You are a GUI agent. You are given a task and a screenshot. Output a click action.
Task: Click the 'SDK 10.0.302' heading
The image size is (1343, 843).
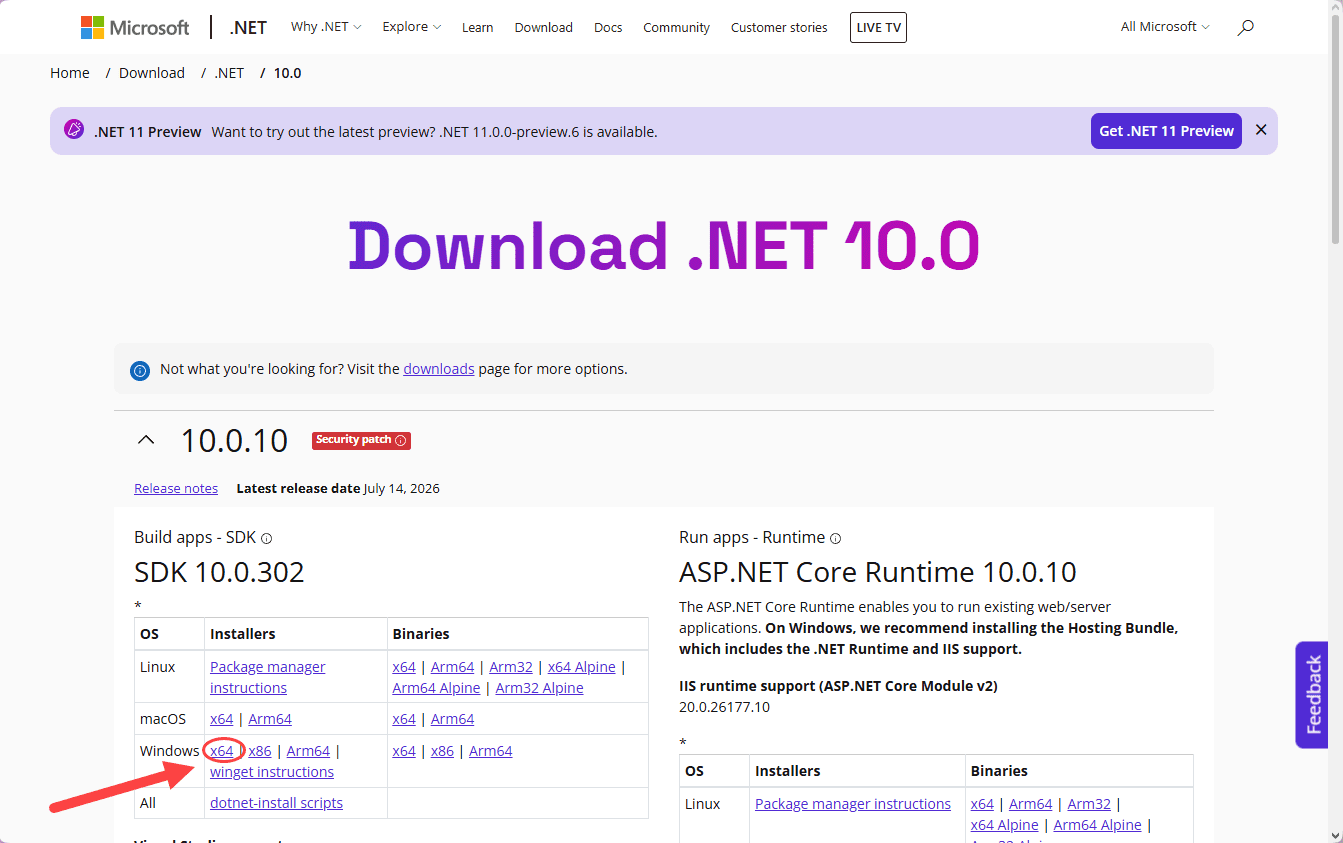coord(219,573)
